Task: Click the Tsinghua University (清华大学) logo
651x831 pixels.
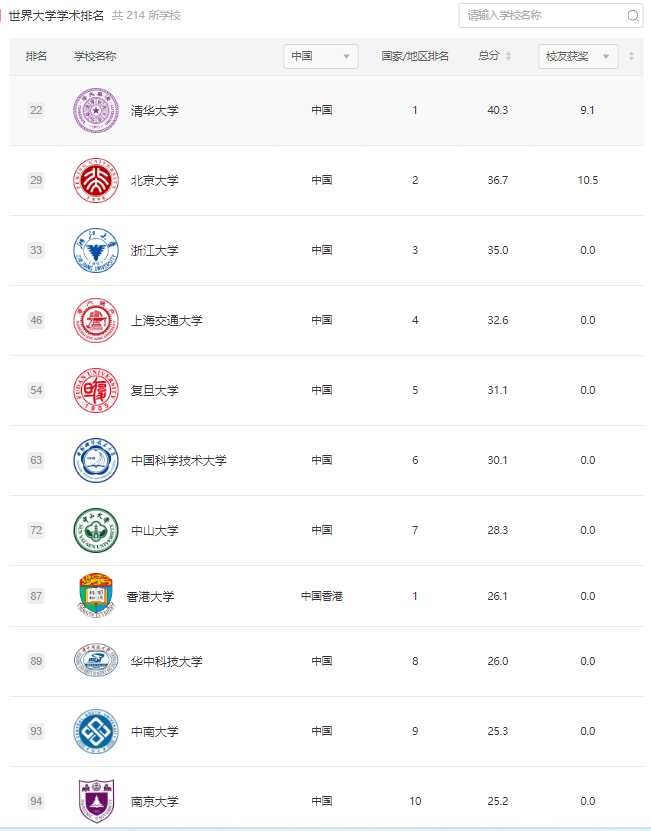Action: pyautogui.click(x=95, y=110)
